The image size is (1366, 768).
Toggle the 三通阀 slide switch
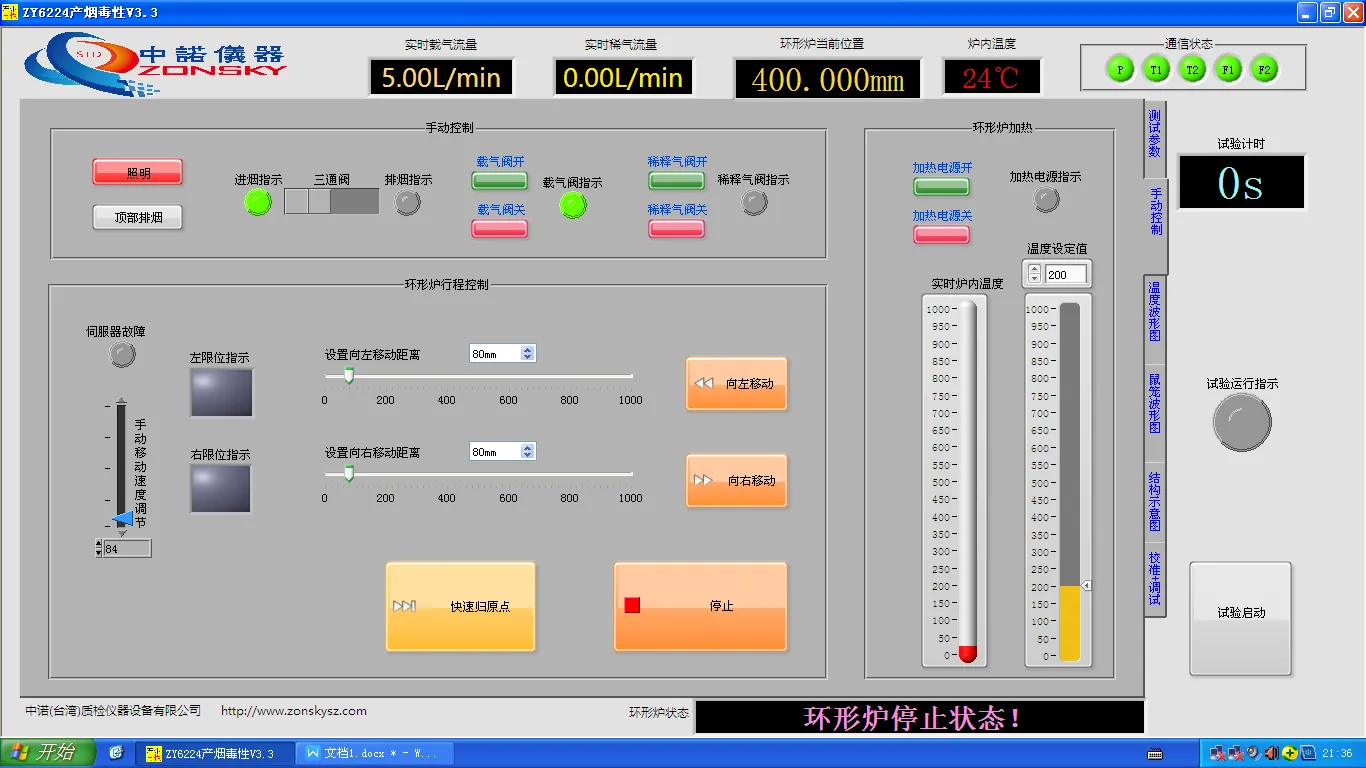331,201
